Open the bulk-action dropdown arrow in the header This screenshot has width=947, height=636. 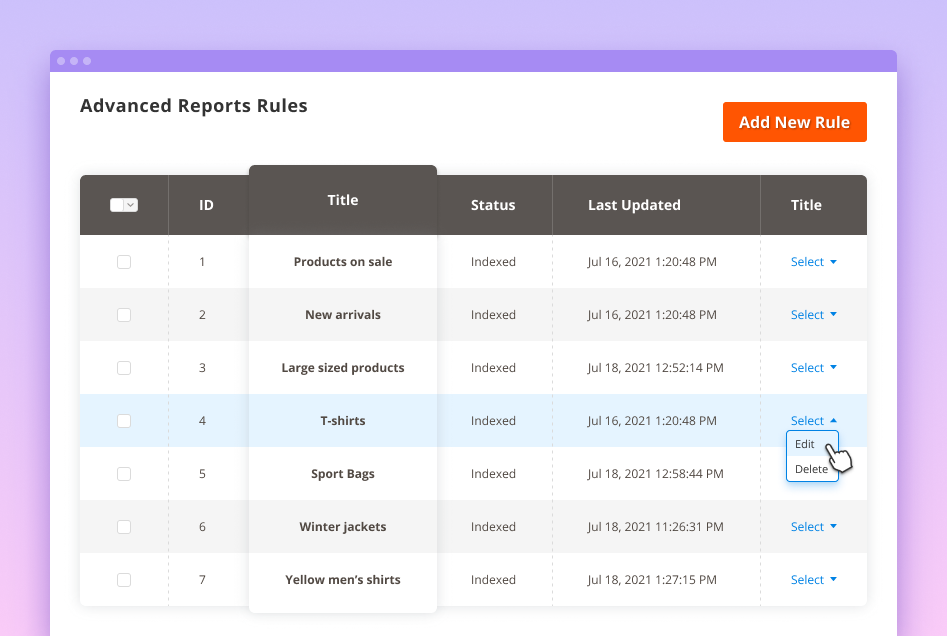tap(132, 204)
